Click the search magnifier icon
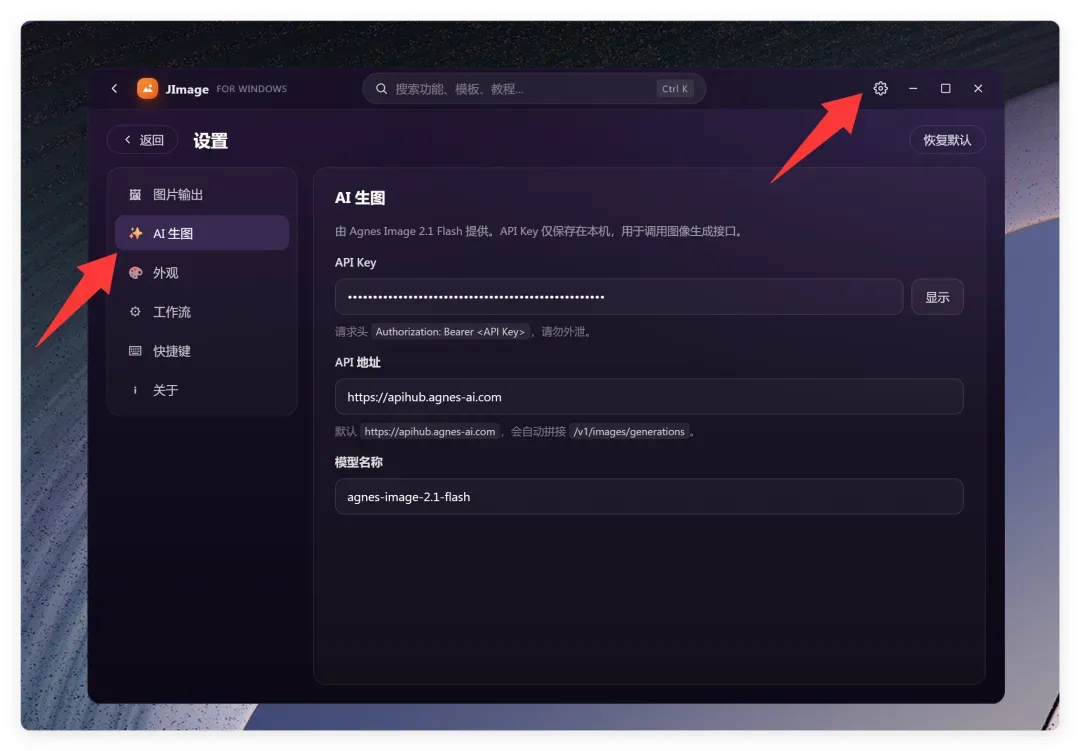Viewport: 1080px width, 751px height. [381, 89]
